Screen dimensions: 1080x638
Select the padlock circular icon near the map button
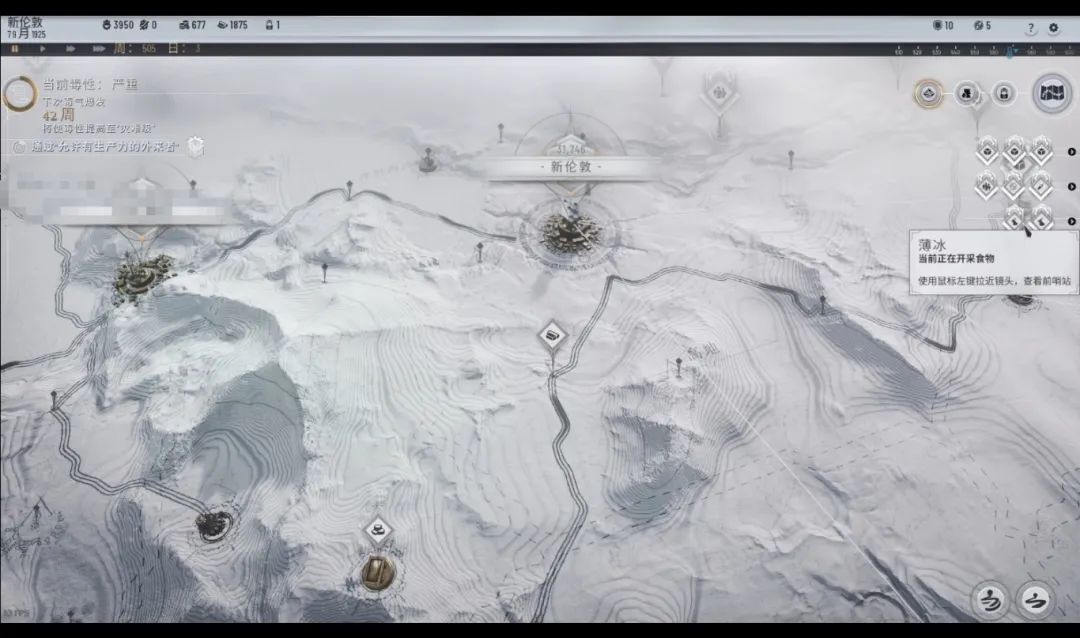click(1004, 93)
